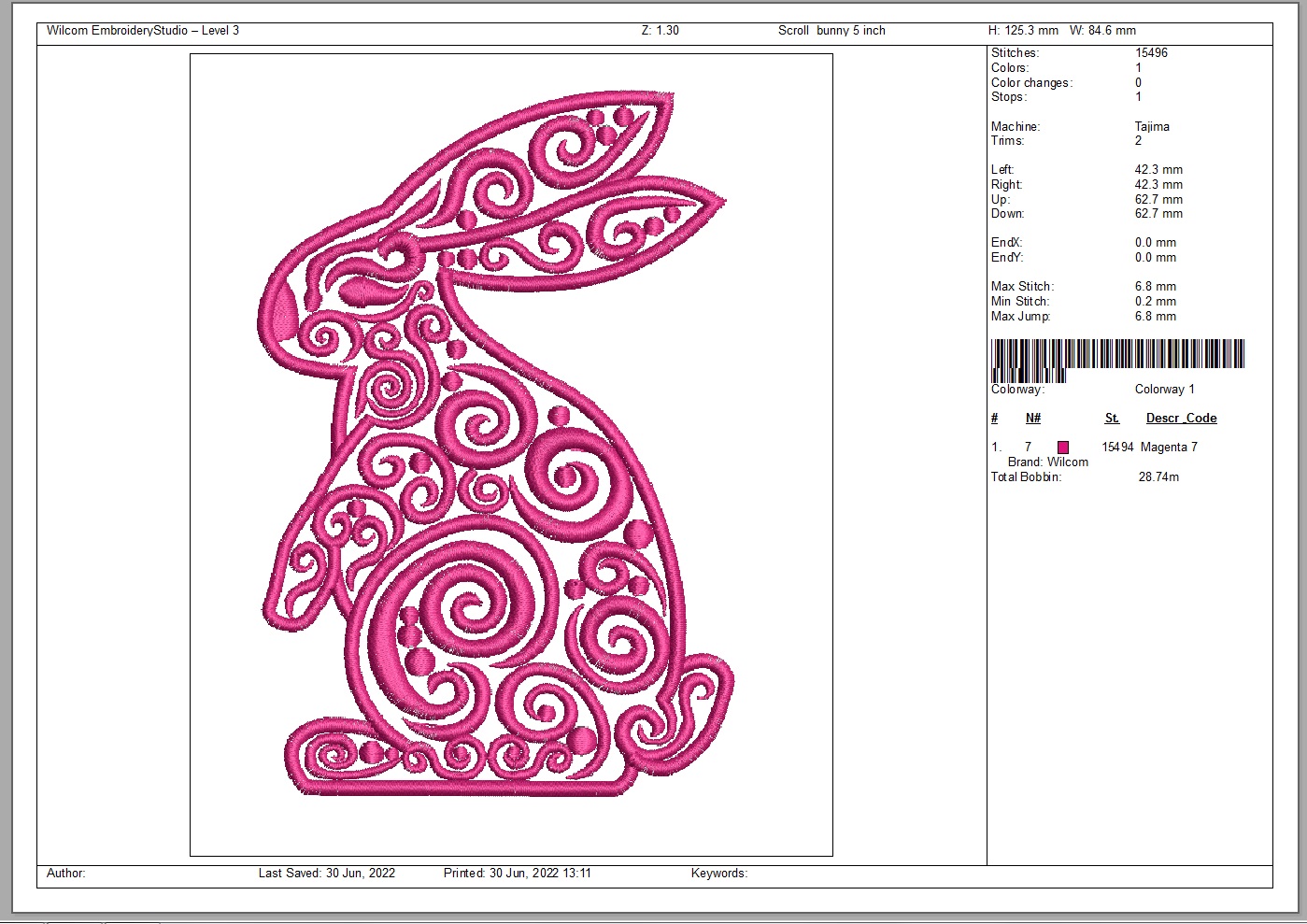1307x924 pixels.
Task: Click the design height 'H: 125.3 mm'
Action: pos(1023,31)
